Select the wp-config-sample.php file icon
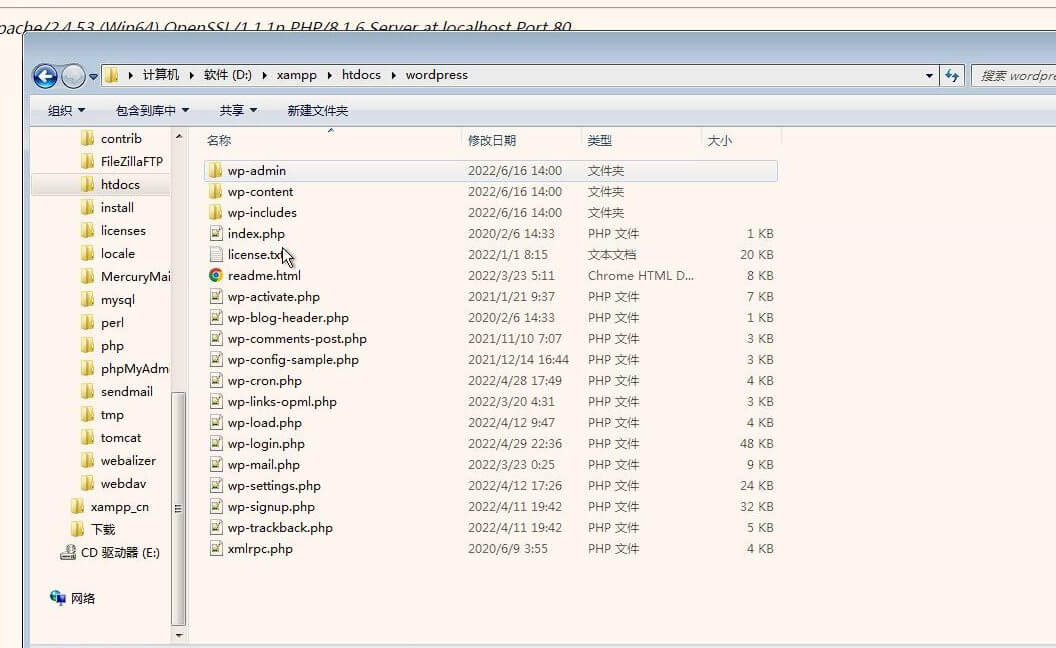1056x648 pixels. click(216, 359)
